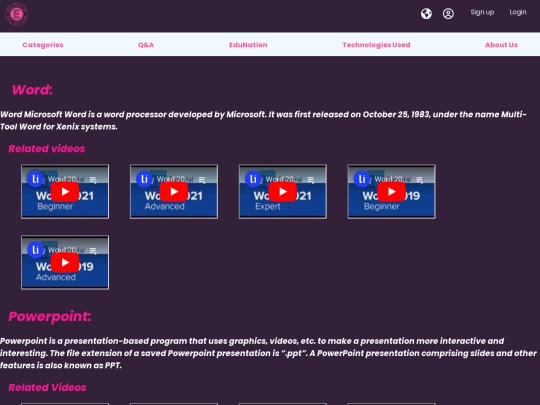Click the EduNation logo in the header
The width and height of the screenshot is (540, 405).
(x=17, y=14)
